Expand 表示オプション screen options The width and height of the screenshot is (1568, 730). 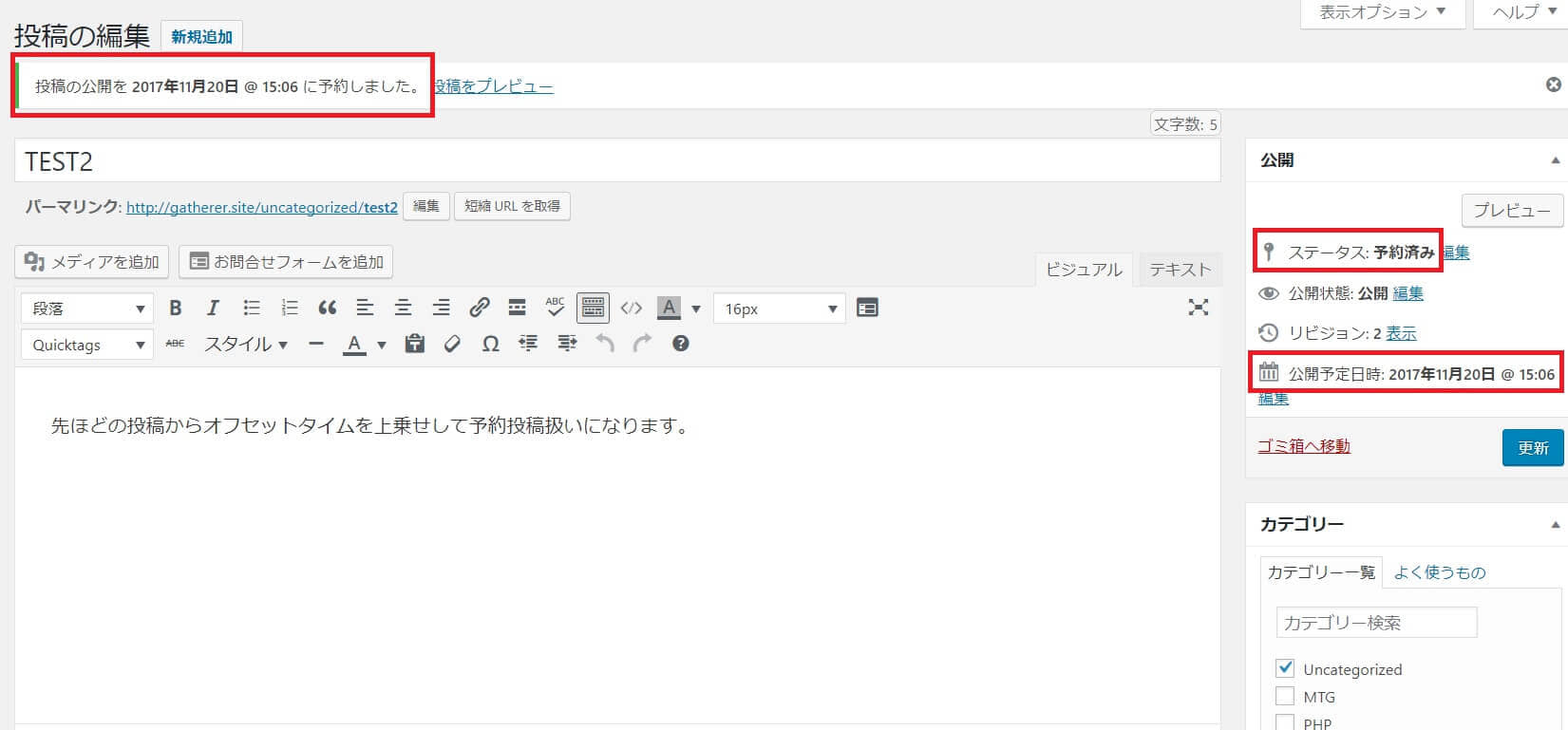click(1382, 12)
